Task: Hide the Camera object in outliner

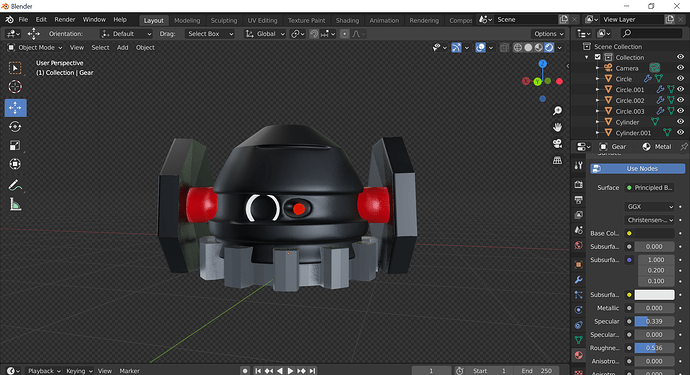Action: pos(680,68)
